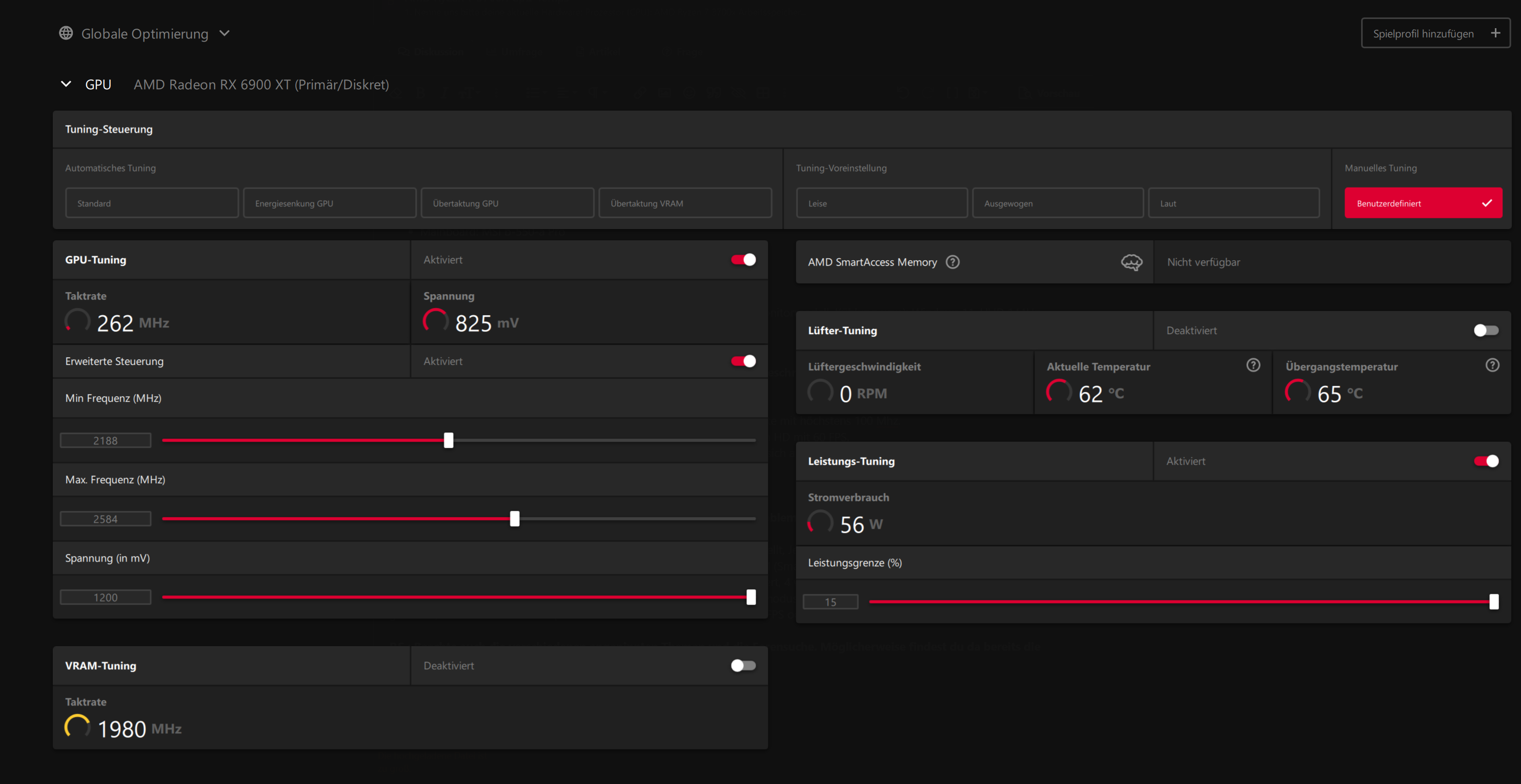Enable the VRAM-Tuning toggle

[743, 665]
